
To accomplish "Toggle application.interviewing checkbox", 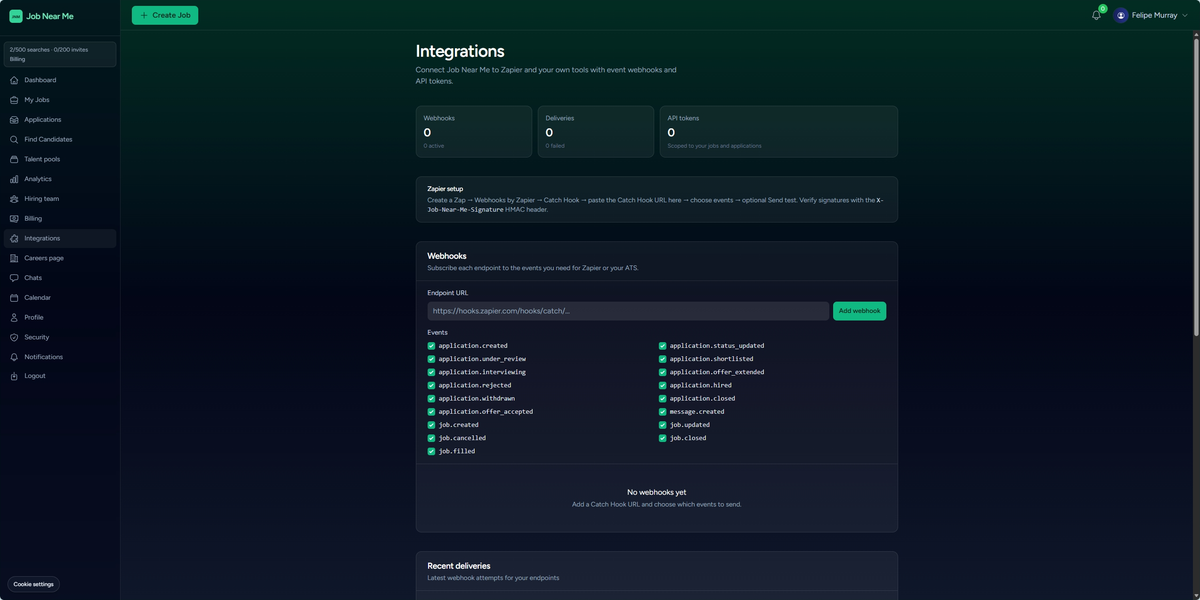I will (431, 372).
